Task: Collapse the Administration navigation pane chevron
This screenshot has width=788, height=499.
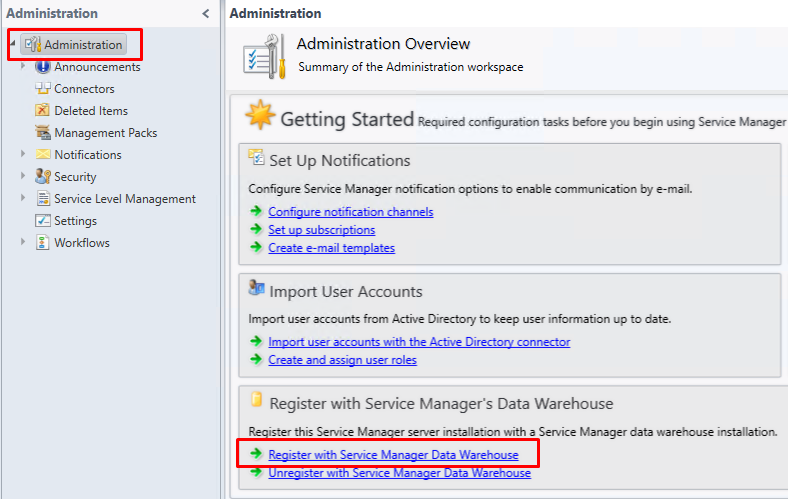Action: [206, 14]
